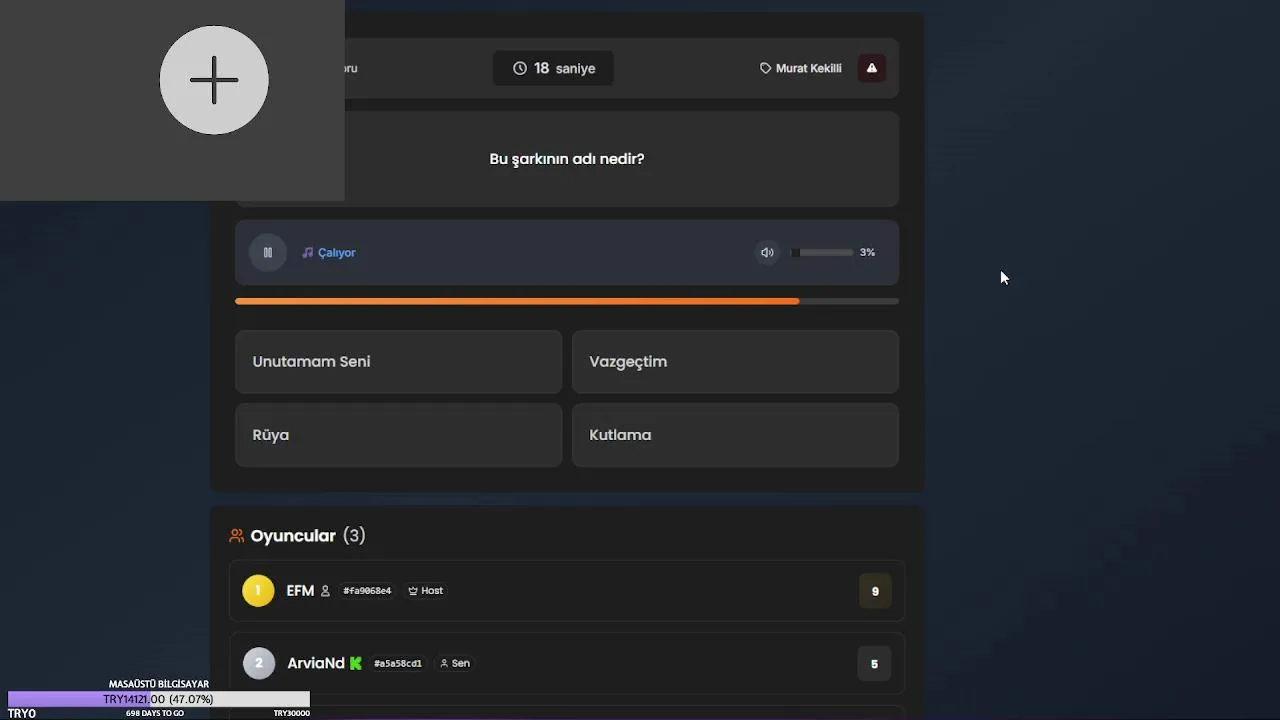The image size is (1280, 720).
Task: Click EFM's score of 9
Action: point(875,591)
